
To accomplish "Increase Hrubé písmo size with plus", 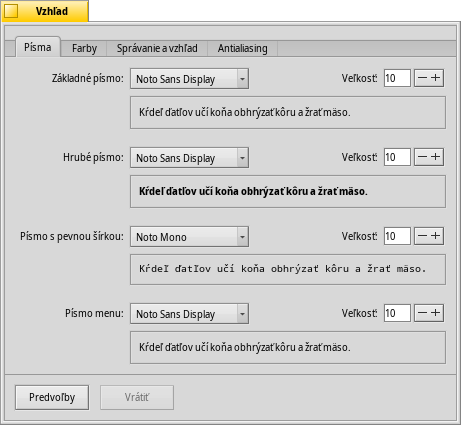I will [436, 157].
